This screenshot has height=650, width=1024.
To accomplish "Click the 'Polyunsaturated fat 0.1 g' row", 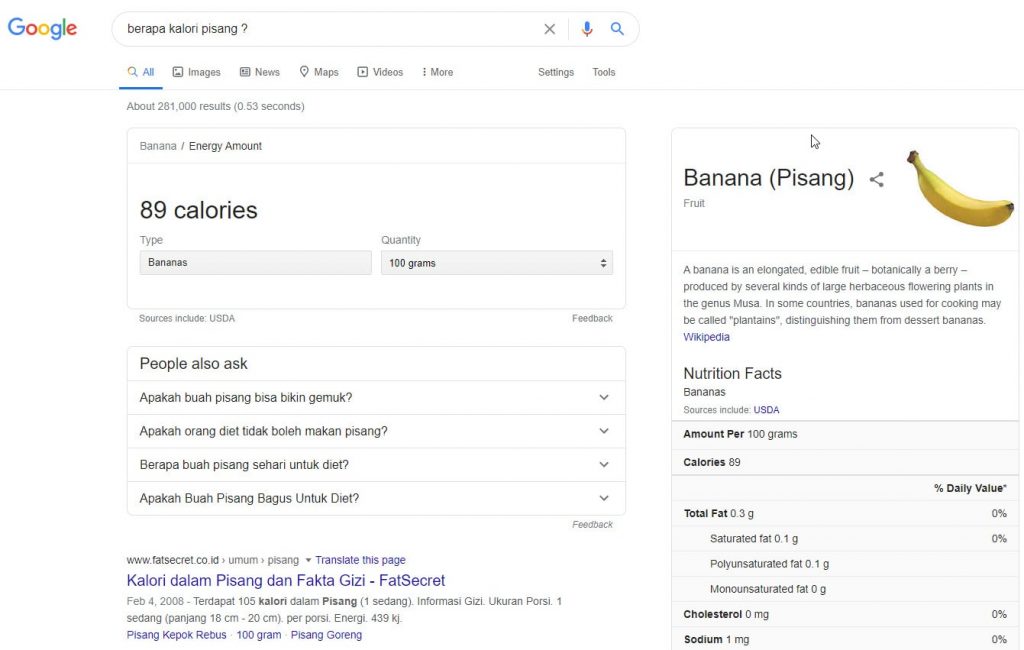I will point(845,564).
